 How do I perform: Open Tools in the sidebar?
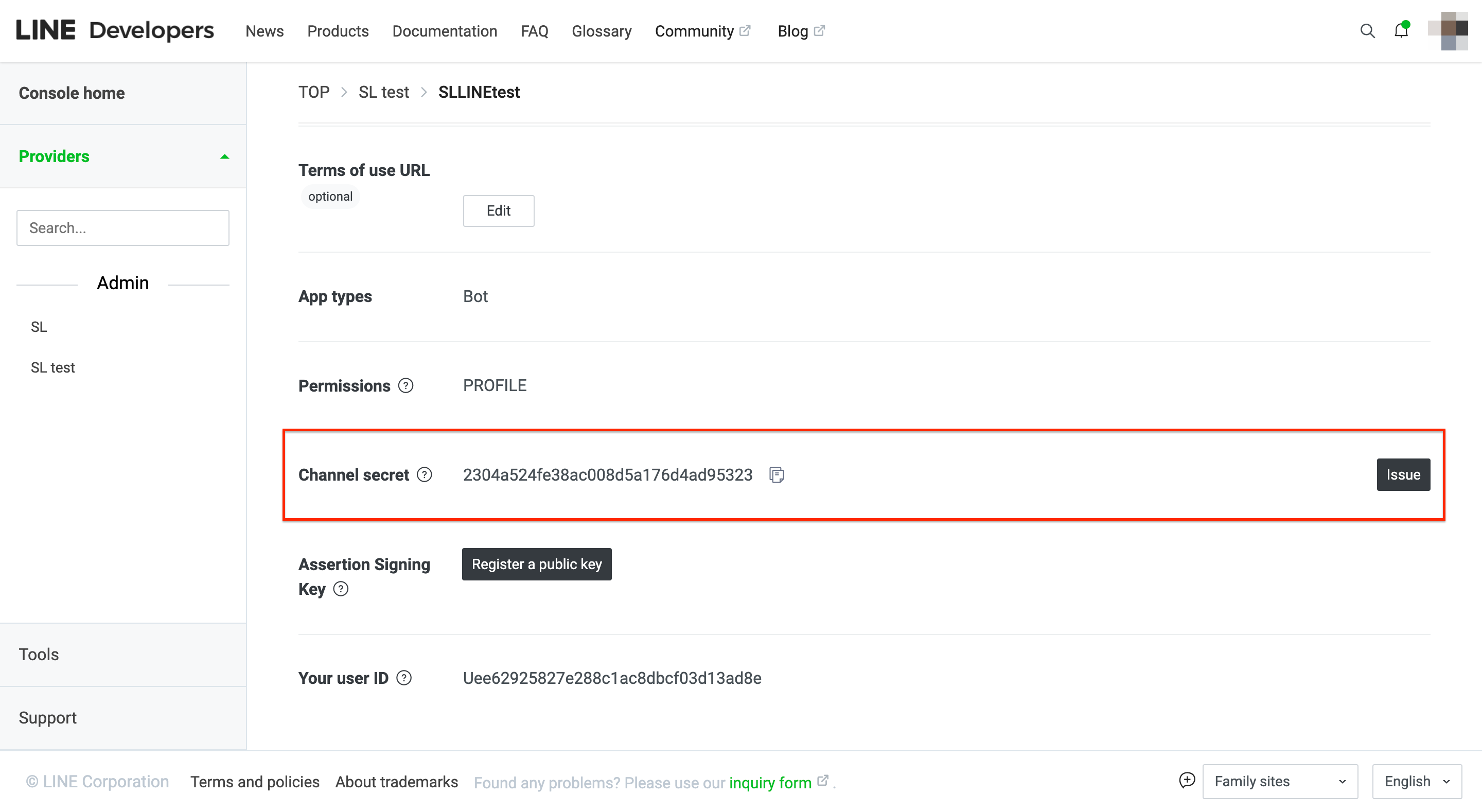39,655
